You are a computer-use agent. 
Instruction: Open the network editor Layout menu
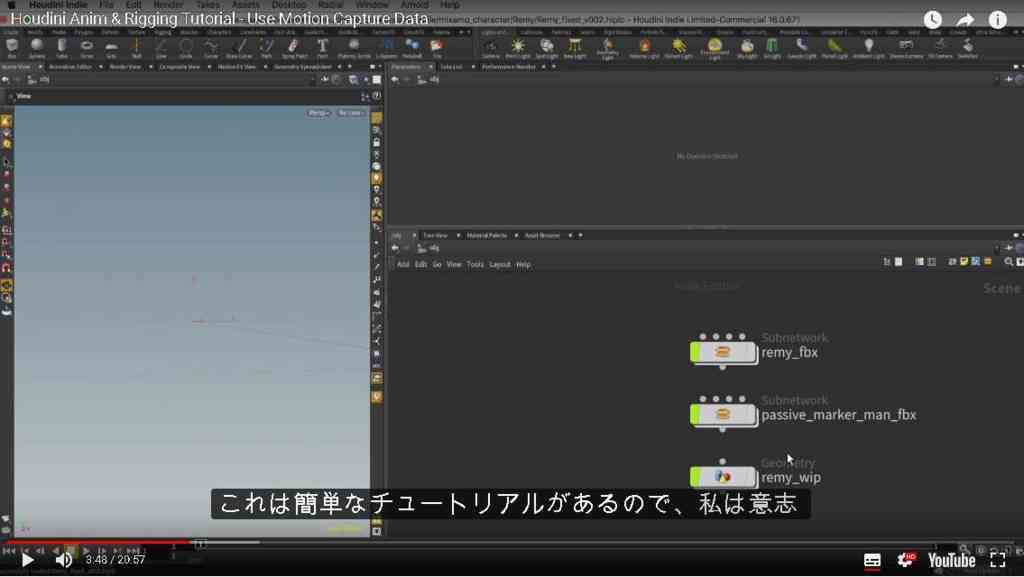pyautogui.click(x=500, y=264)
